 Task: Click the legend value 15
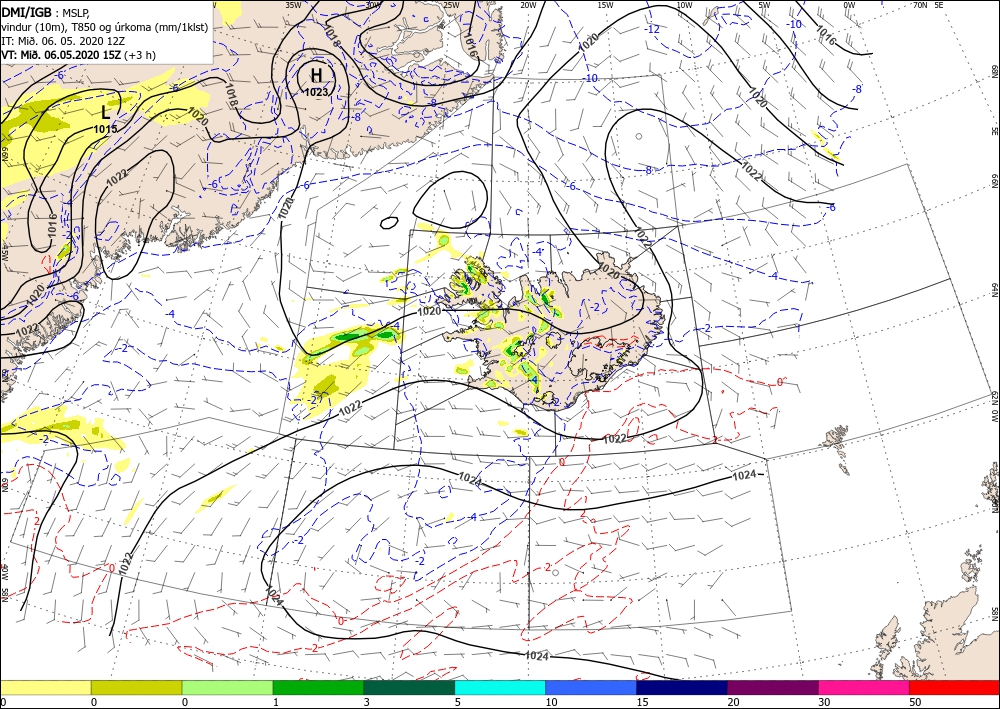[642, 702]
